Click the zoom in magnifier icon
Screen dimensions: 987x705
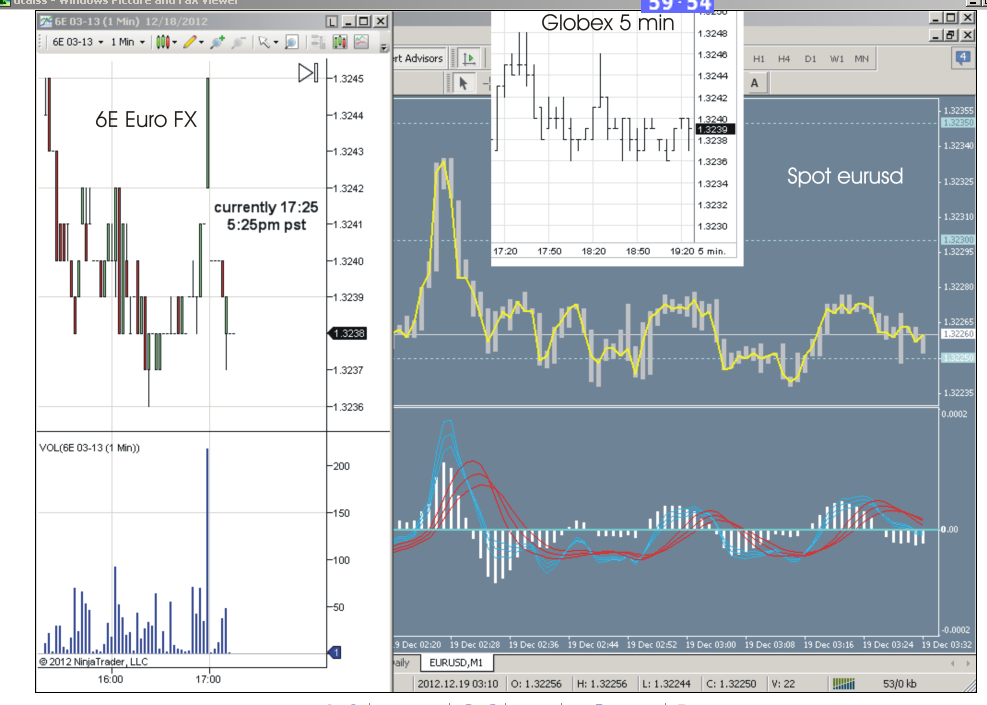click(x=218, y=42)
